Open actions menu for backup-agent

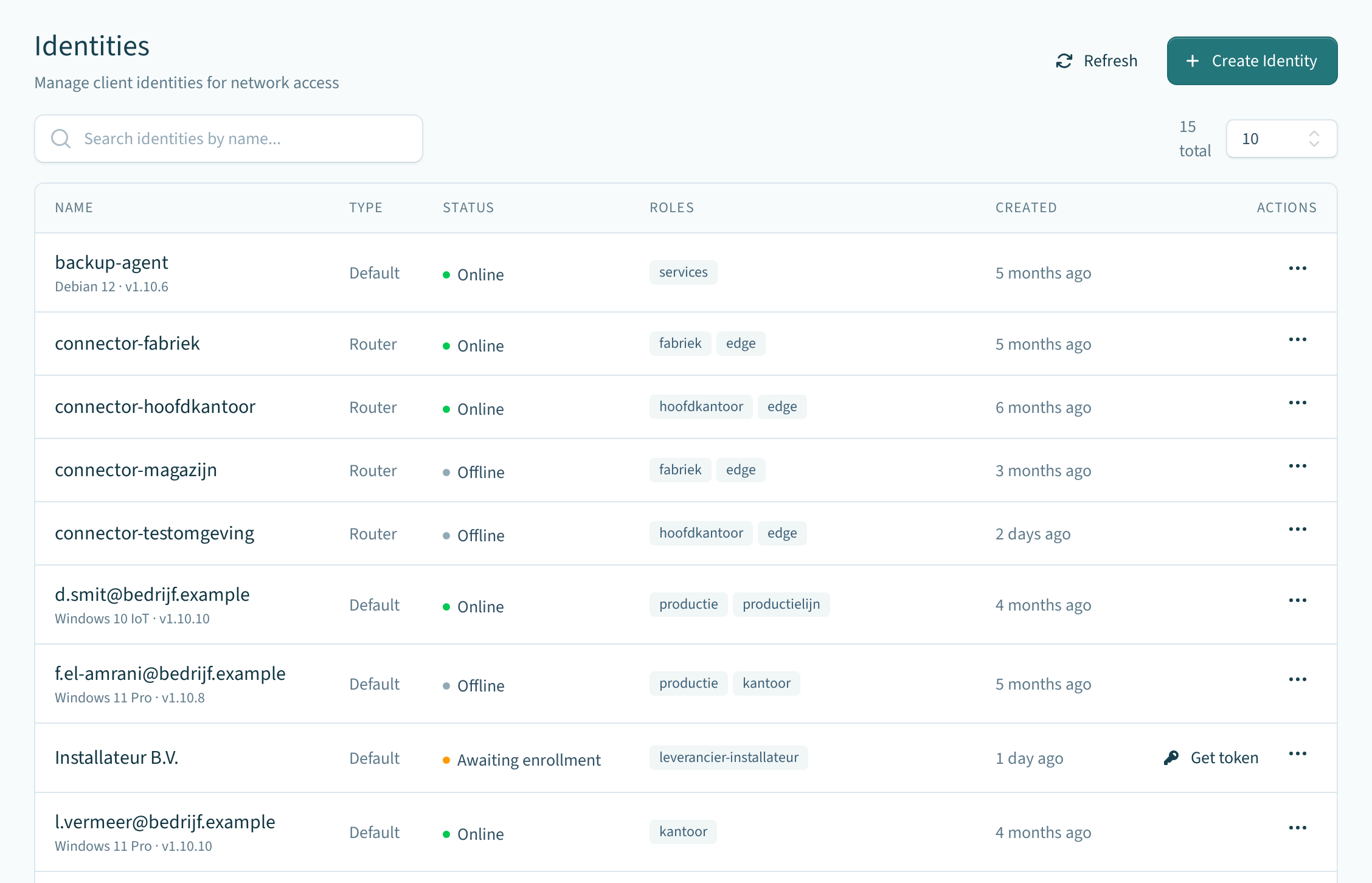coord(1297,268)
